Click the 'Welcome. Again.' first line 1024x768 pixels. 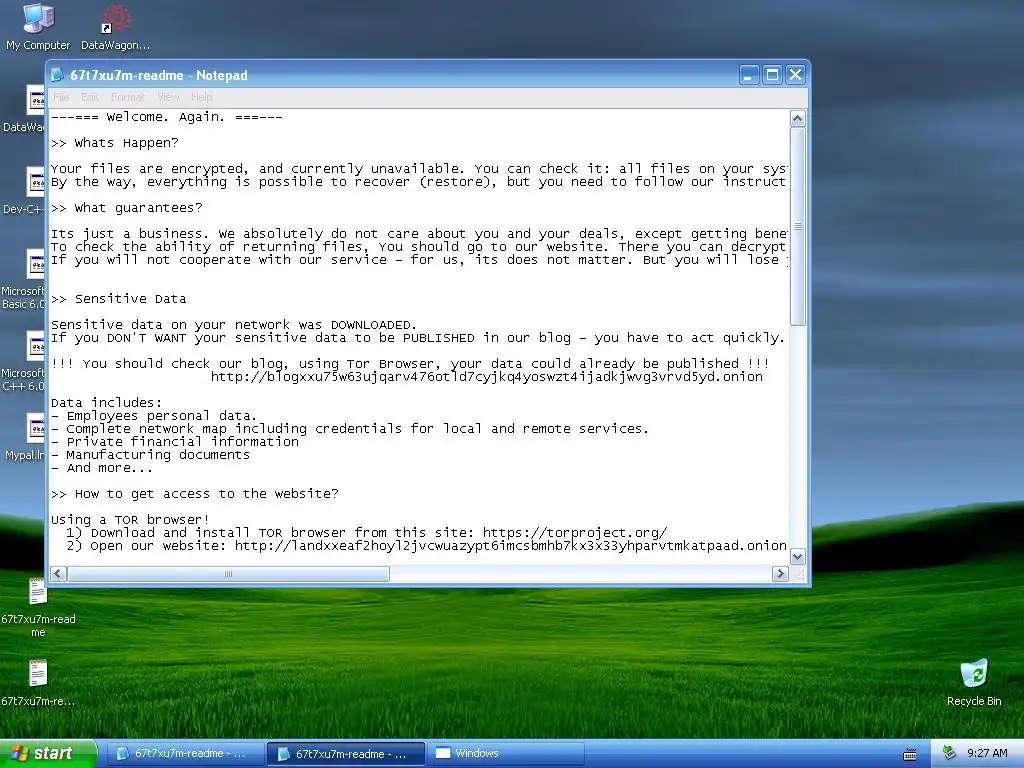[x=167, y=117]
